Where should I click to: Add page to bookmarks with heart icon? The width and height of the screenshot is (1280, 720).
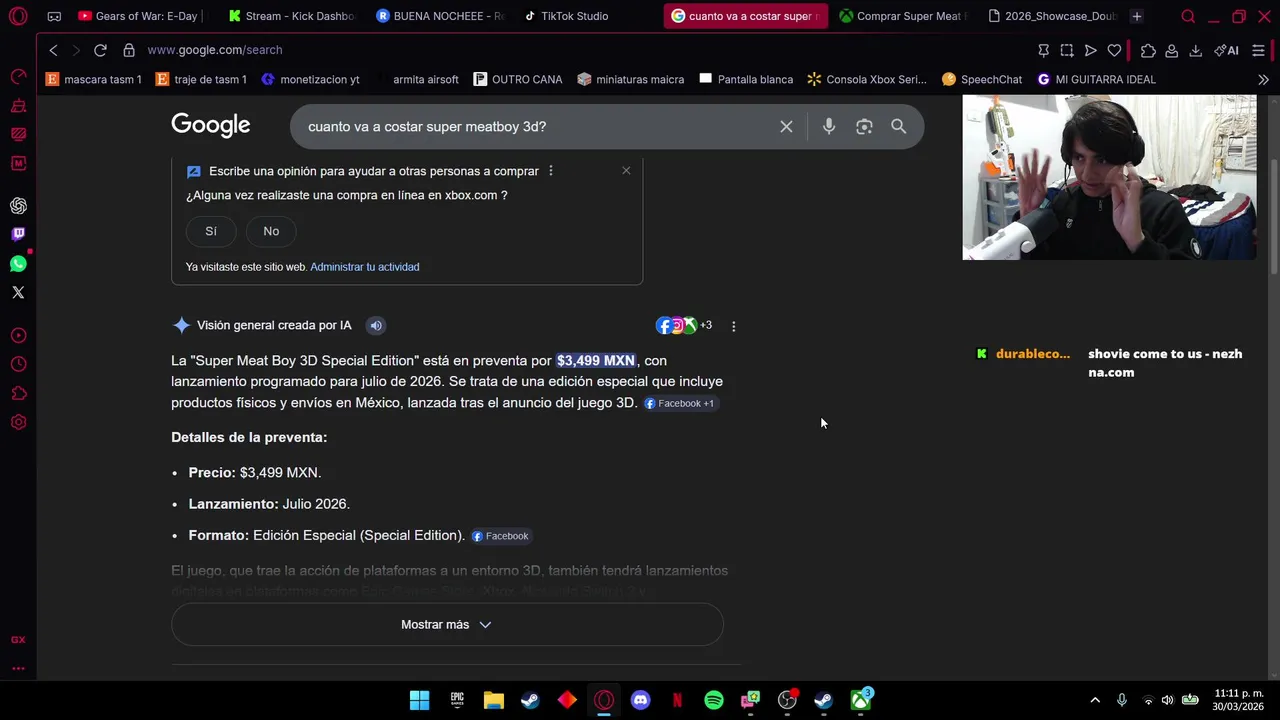click(x=1114, y=51)
